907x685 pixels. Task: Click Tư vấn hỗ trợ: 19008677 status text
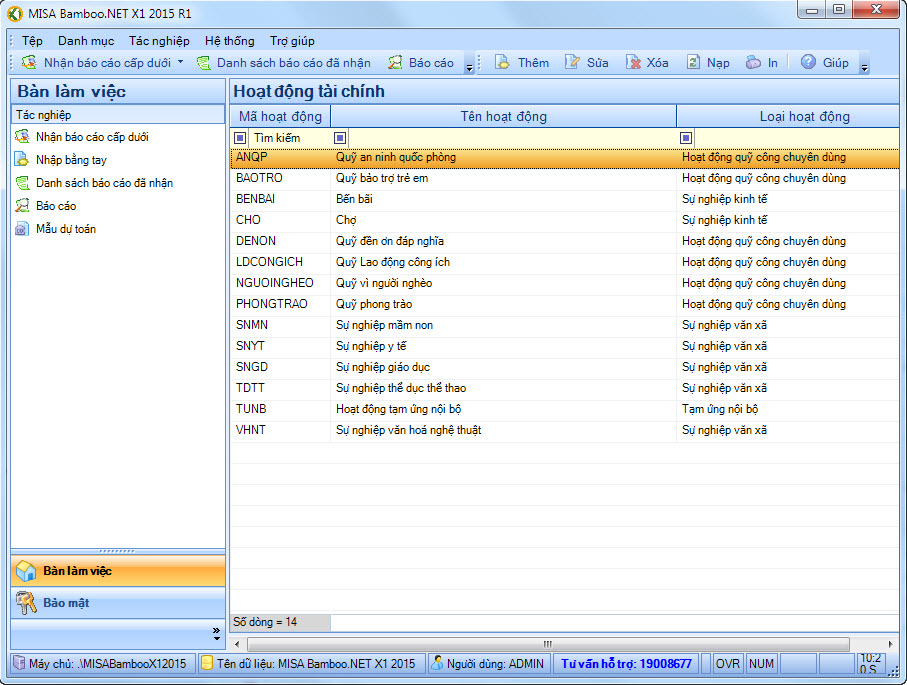626,664
